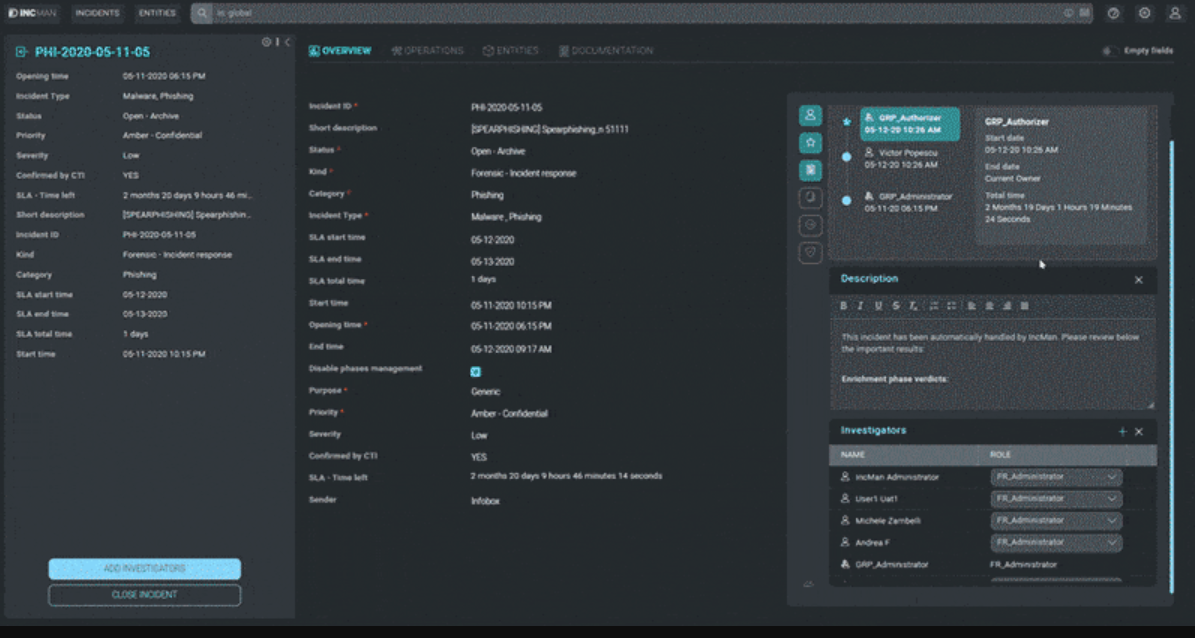Toggle italic in Description editor
Image resolution: width=1195 pixels, height=638 pixels.
(860, 306)
